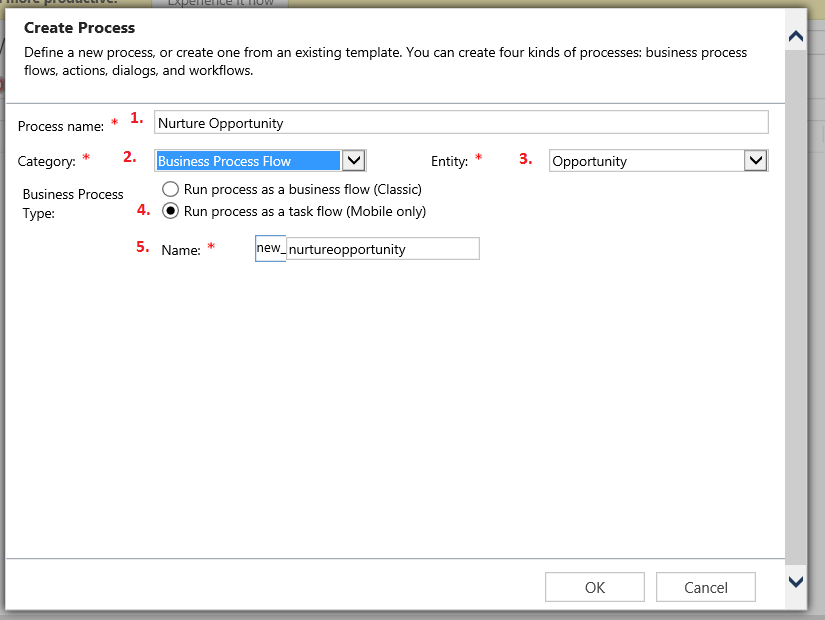The image size is (825, 620).
Task: Click the Category field label
Action: [x=47, y=161]
